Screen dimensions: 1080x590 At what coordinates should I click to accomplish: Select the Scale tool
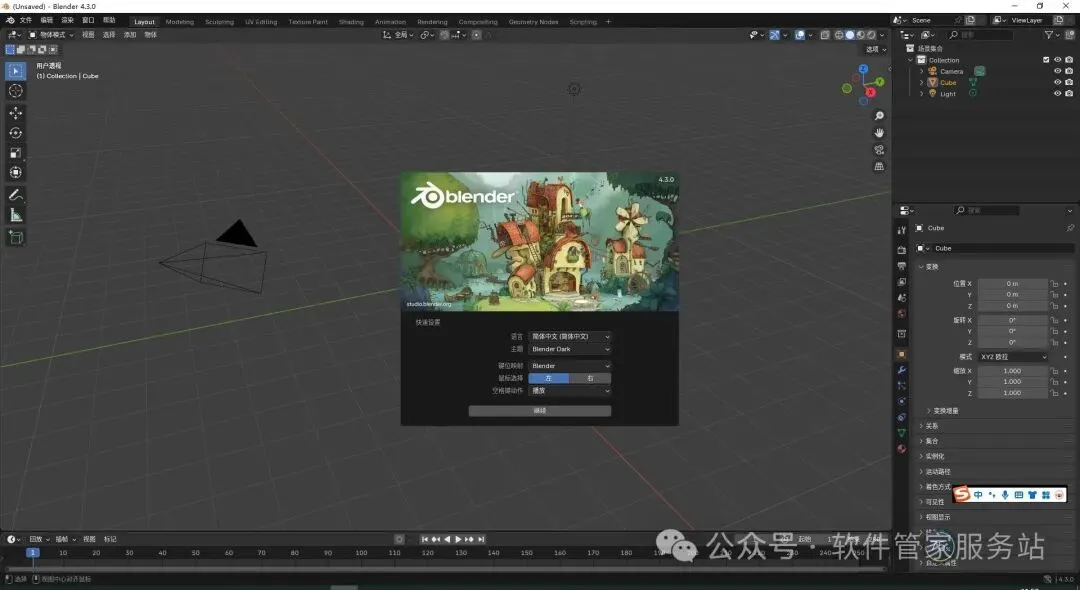[16, 153]
